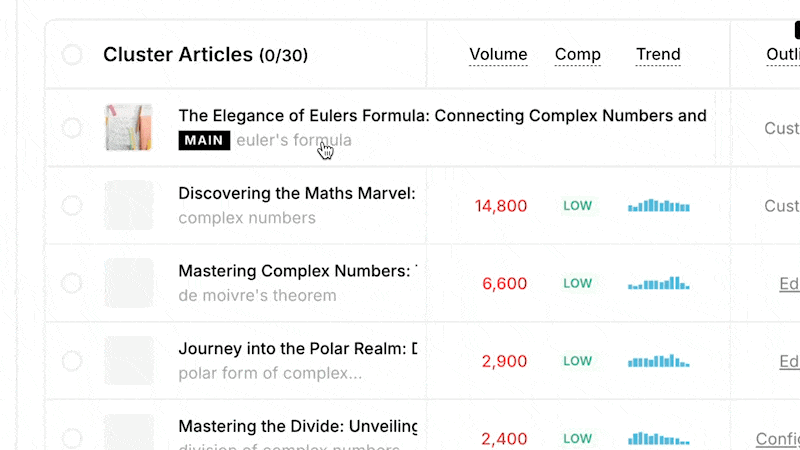Tick the complex numbers article checkbox
This screenshot has width=800, height=450.
click(x=72, y=205)
